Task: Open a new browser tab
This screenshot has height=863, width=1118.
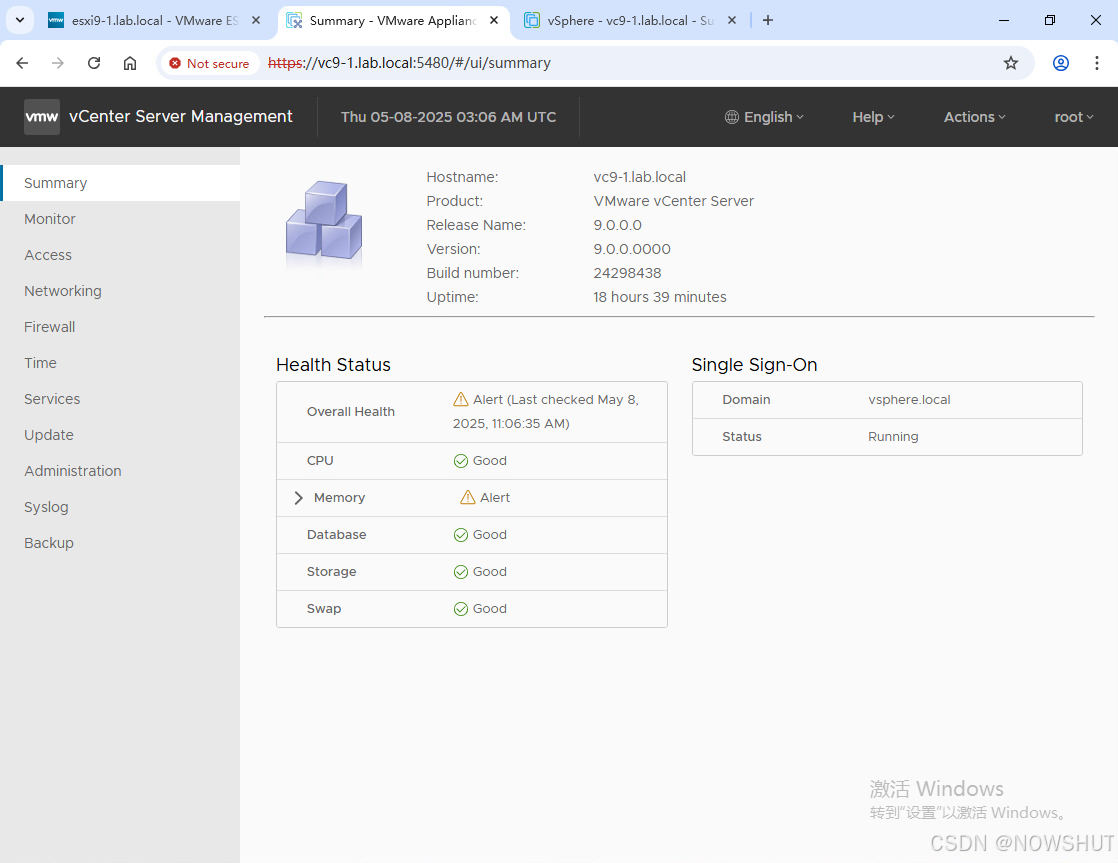Action: (x=768, y=20)
